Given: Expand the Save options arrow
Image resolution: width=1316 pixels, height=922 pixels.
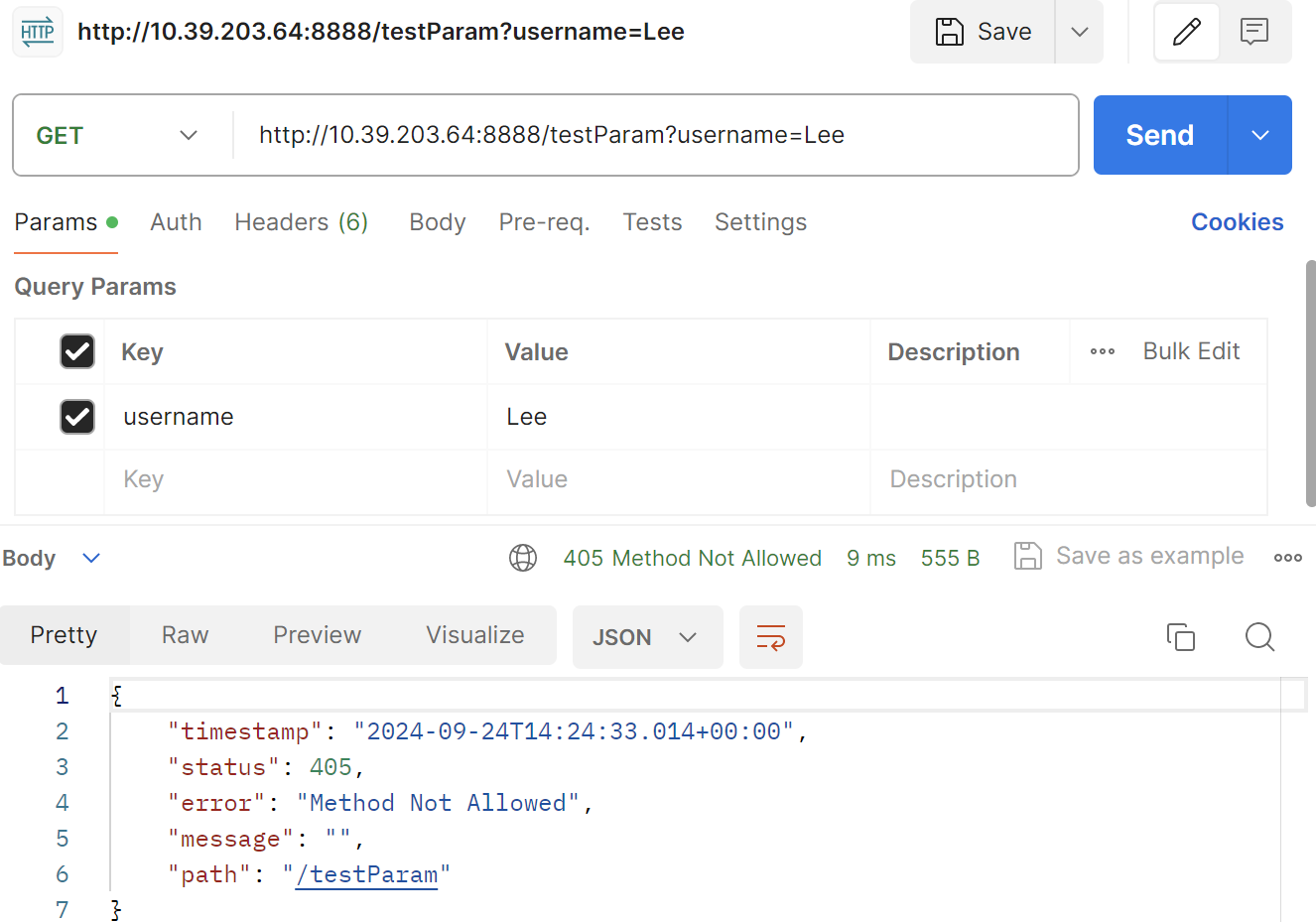Looking at the screenshot, I should (x=1080, y=32).
